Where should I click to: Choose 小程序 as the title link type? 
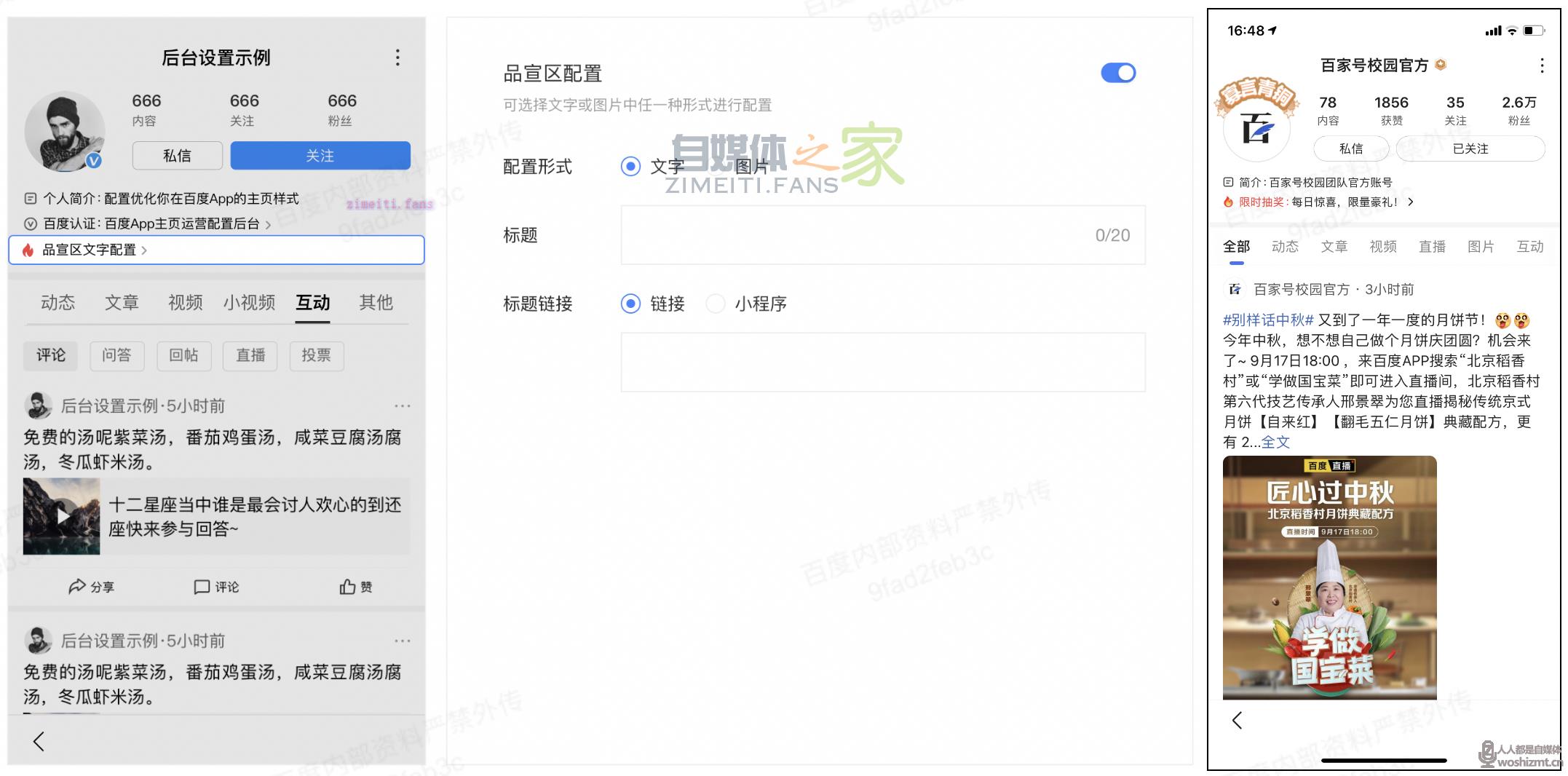(x=716, y=304)
